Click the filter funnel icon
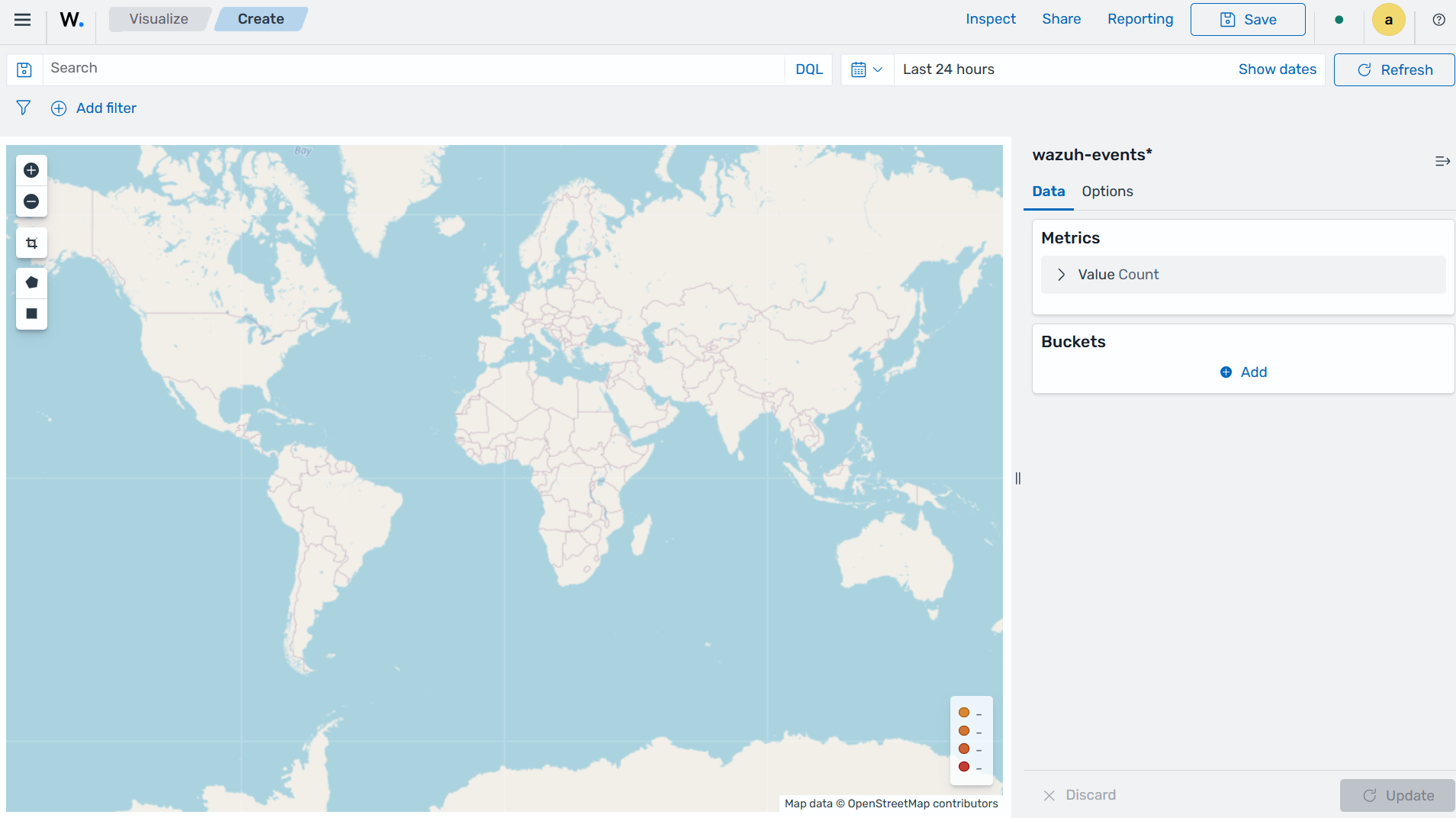This screenshot has height=818, width=1456. point(24,108)
